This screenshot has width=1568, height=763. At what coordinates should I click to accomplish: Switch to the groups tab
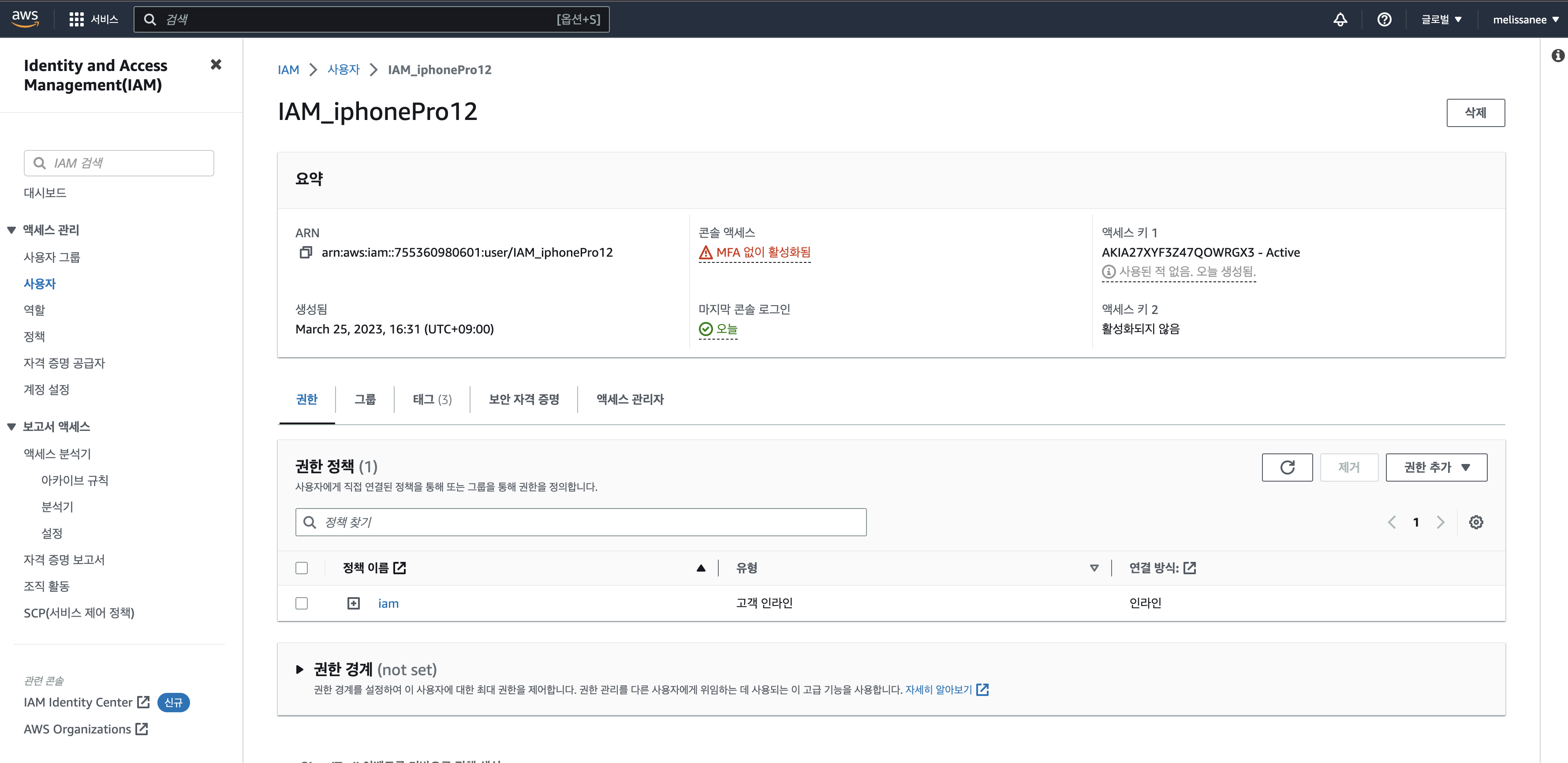point(365,399)
